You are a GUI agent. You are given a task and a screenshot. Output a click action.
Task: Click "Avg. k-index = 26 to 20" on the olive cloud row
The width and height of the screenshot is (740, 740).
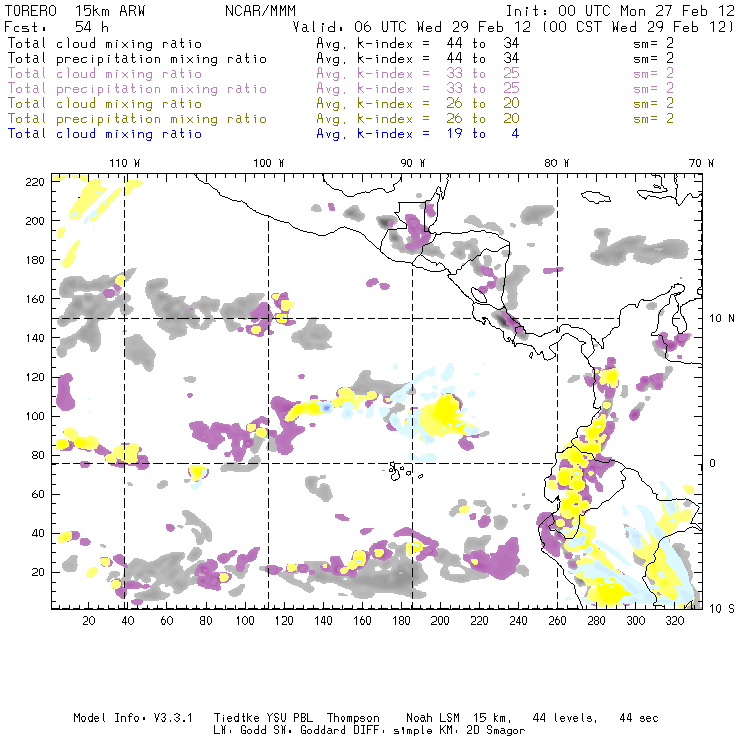point(418,103)
